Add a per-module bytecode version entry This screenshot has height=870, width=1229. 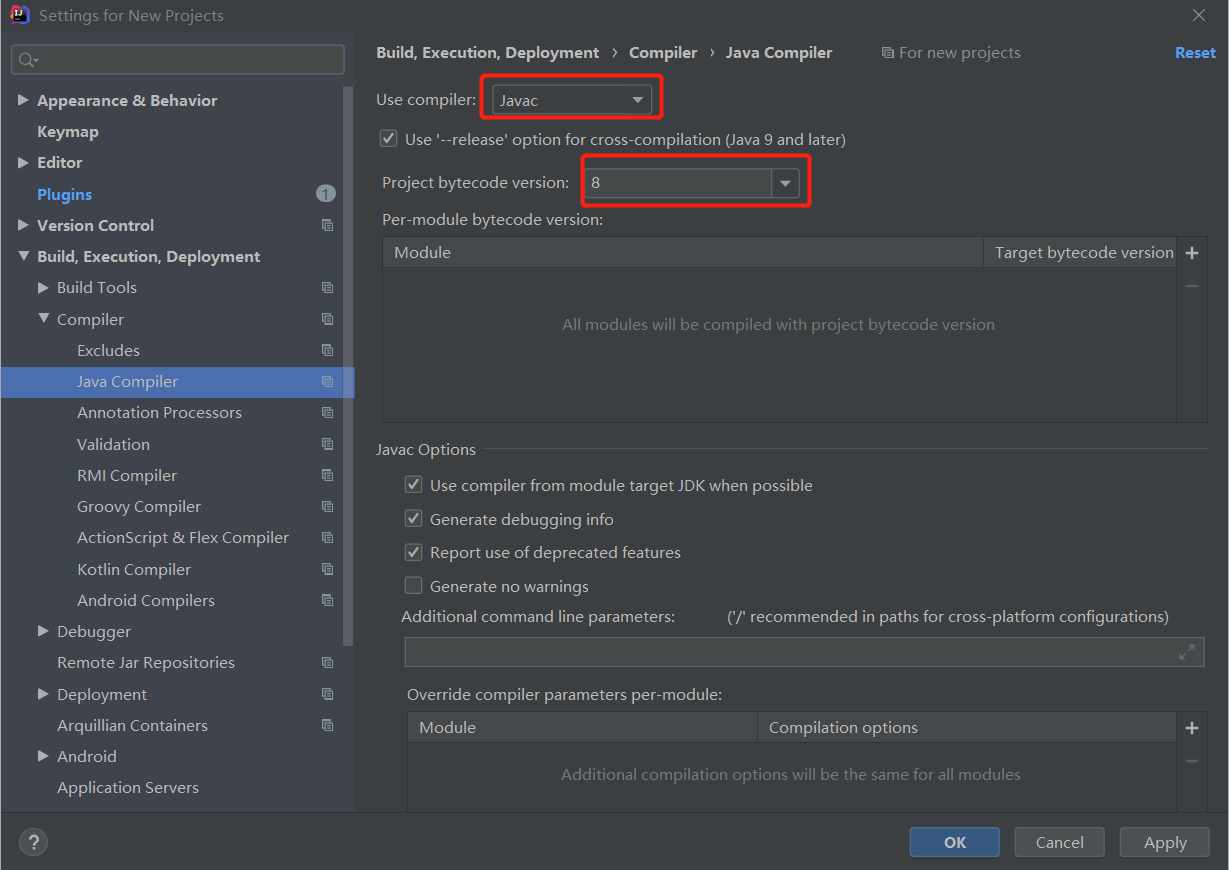1191,253
